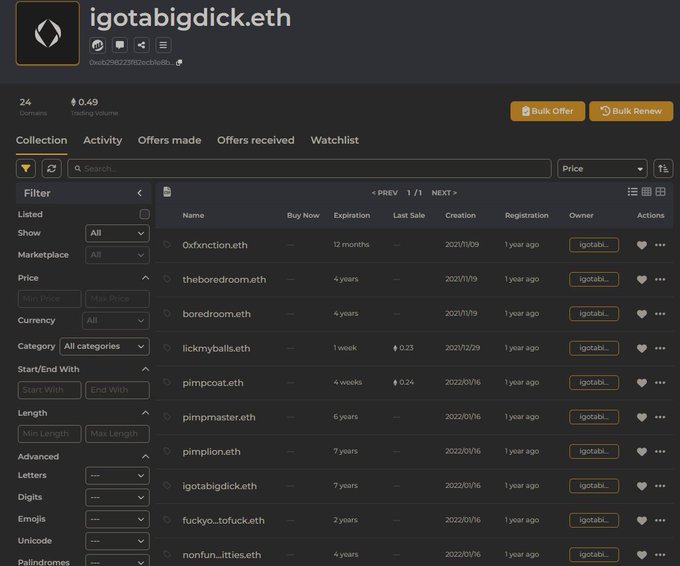Click the Bulk Renew button

631,111
